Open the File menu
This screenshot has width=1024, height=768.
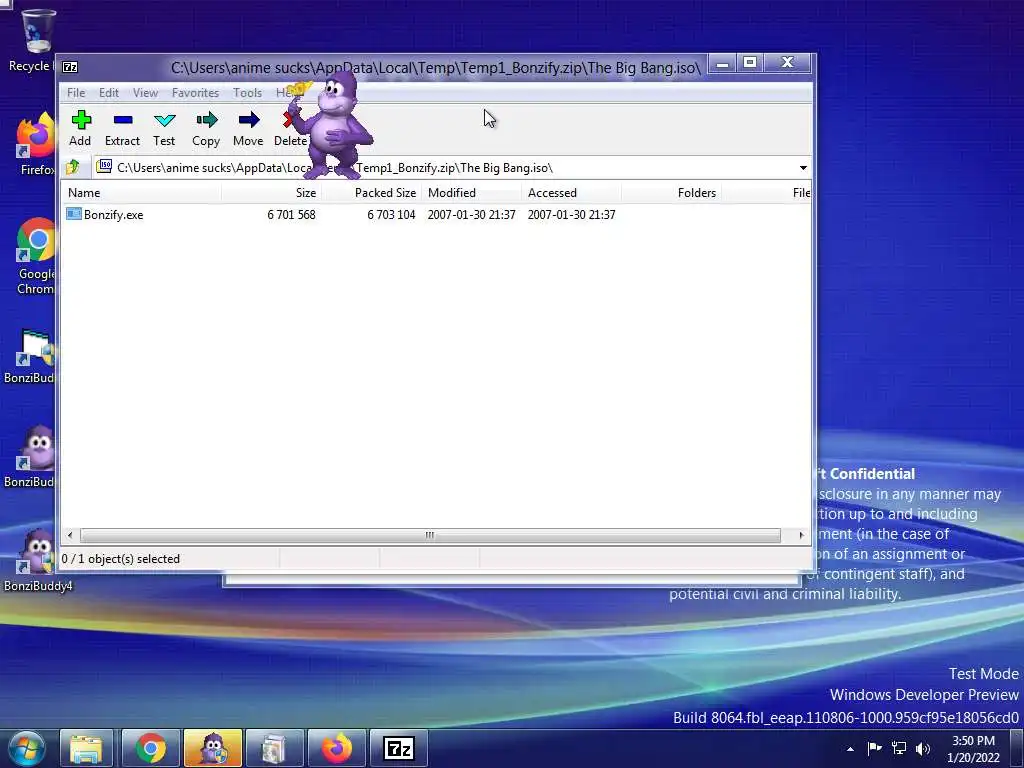(x=76, y=93)
